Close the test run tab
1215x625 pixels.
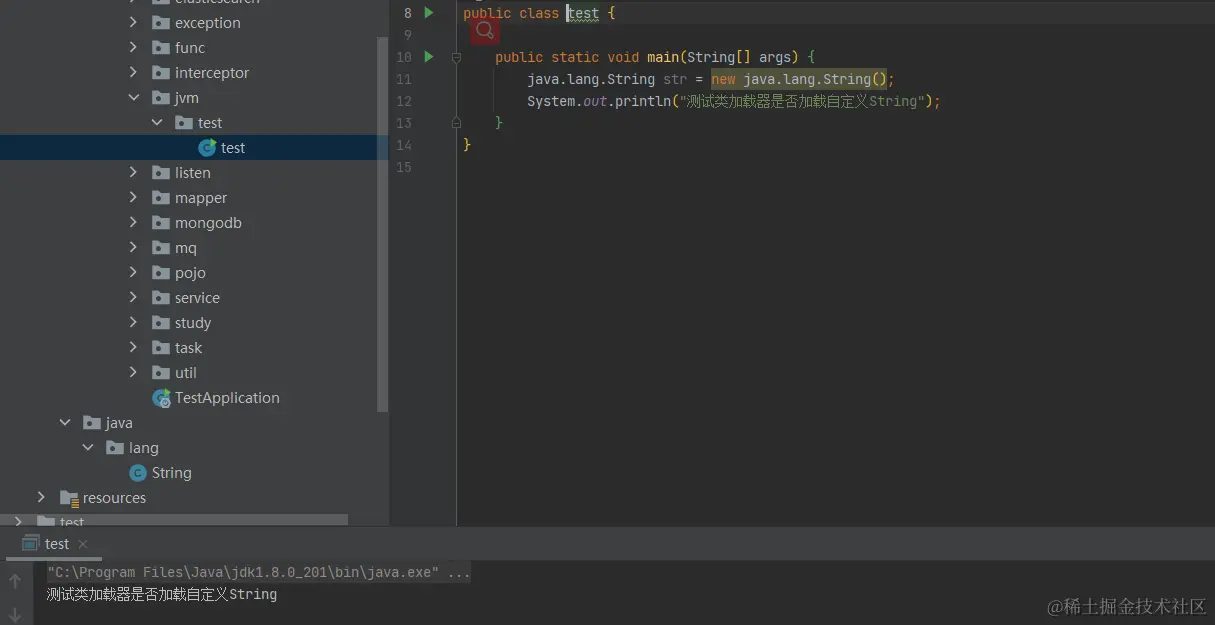click(83, 544)
